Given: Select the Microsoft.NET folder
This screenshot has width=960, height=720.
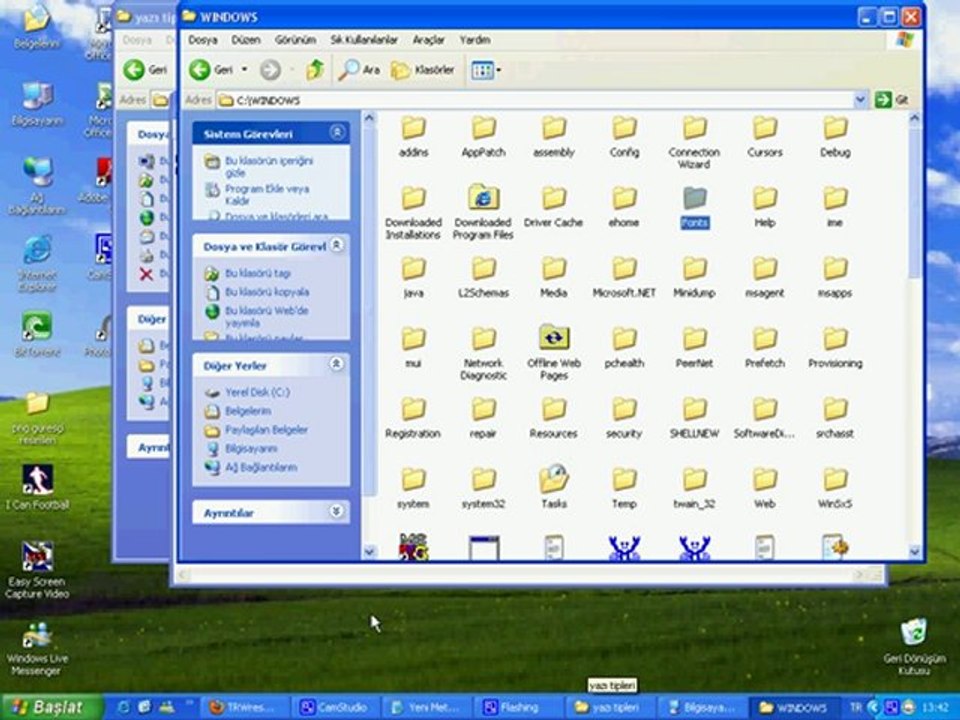Looking at the screenshot, I should [x=624, y=277].
